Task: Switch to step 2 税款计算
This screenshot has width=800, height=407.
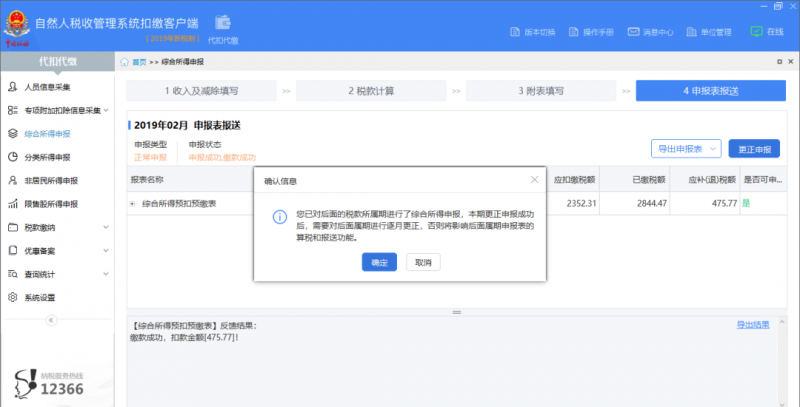Action: [x=371, y=91]
